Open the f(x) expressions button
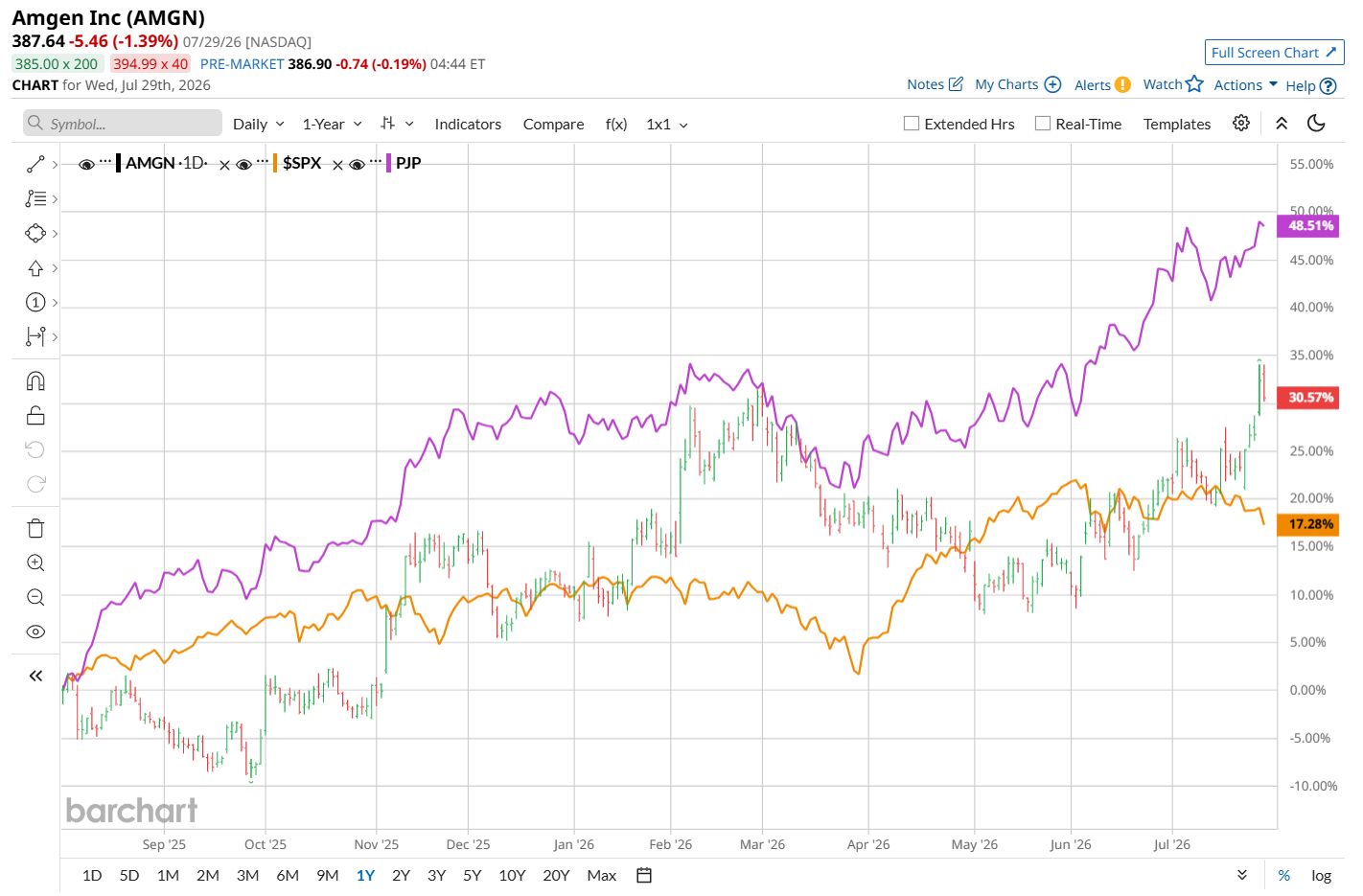Viewport: 1363px width, 896px height. click(x=616, y=124)
